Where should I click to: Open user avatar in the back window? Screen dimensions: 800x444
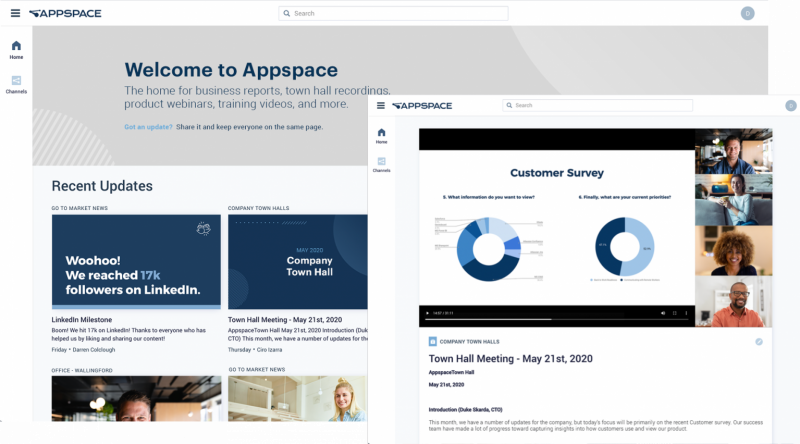click(x=747, y=13)
